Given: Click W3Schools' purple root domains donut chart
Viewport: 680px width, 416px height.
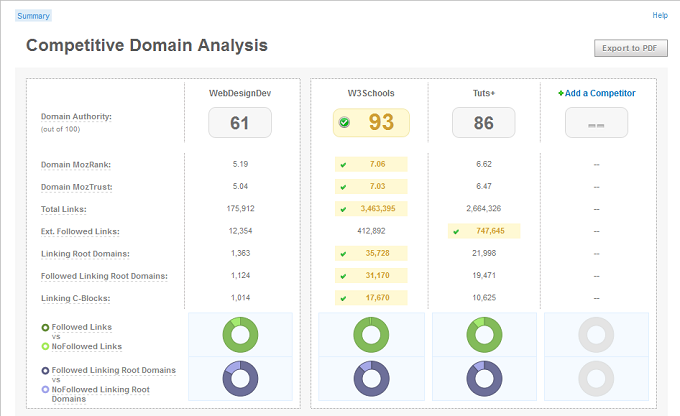Looking at the screenshot, I should (x=371, y=378).
